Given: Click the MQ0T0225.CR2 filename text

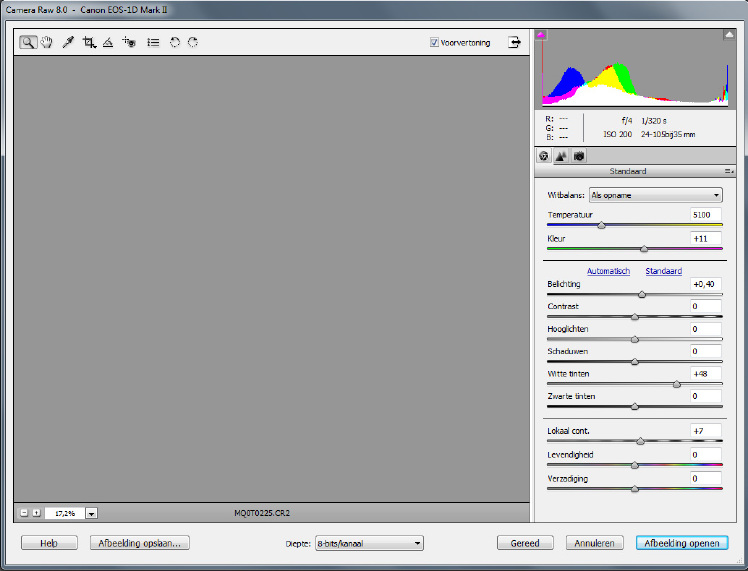Looking at the screenshot, I should [x=262, y=513].
